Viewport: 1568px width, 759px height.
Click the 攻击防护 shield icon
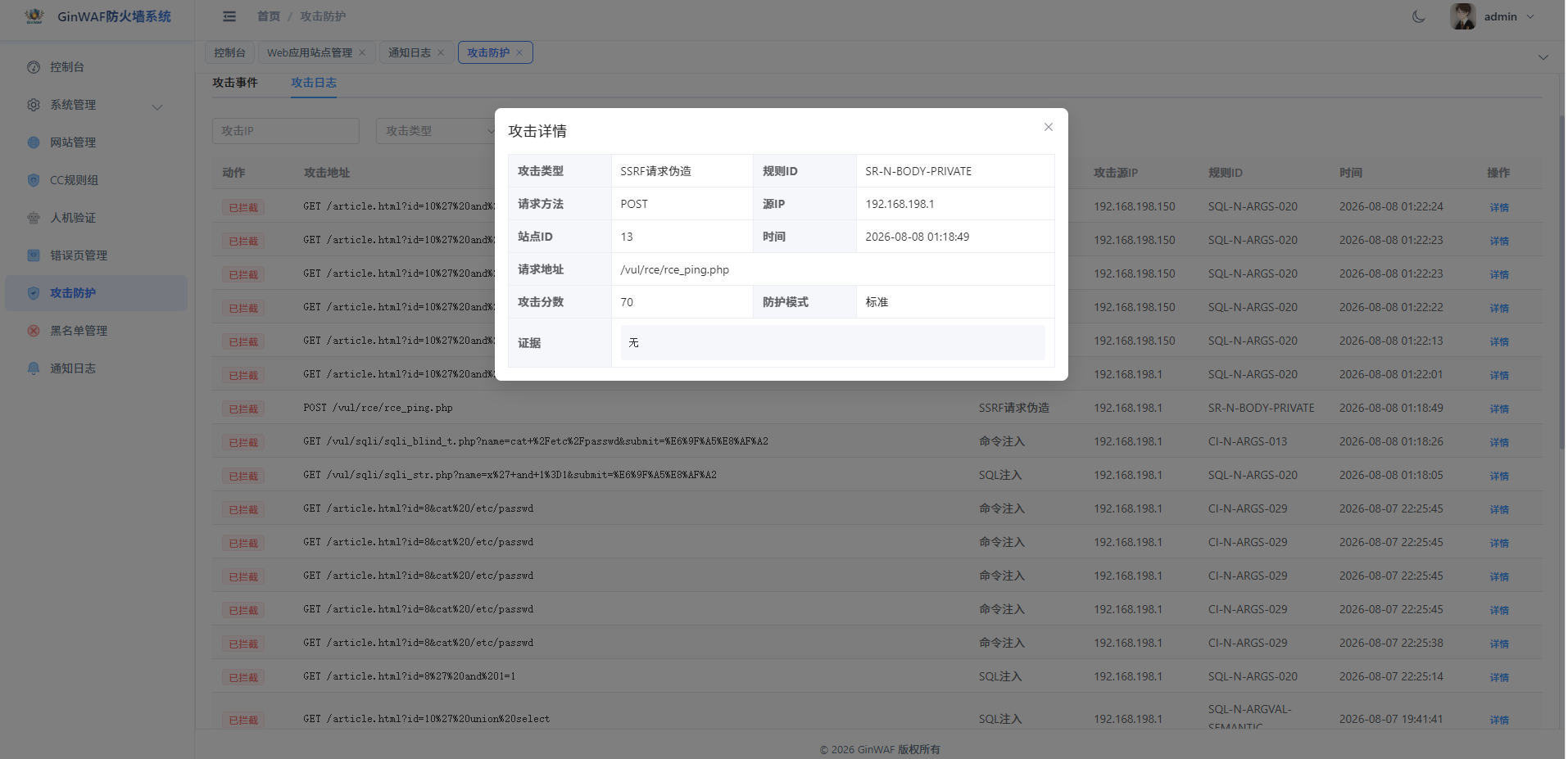point(34,293)
